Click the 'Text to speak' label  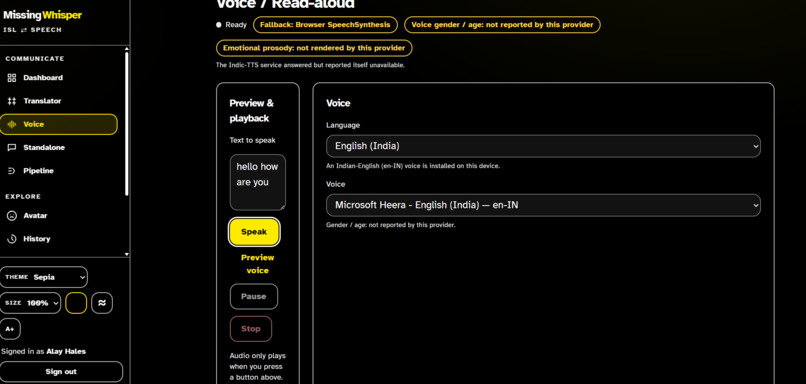[x=252, y=140]
